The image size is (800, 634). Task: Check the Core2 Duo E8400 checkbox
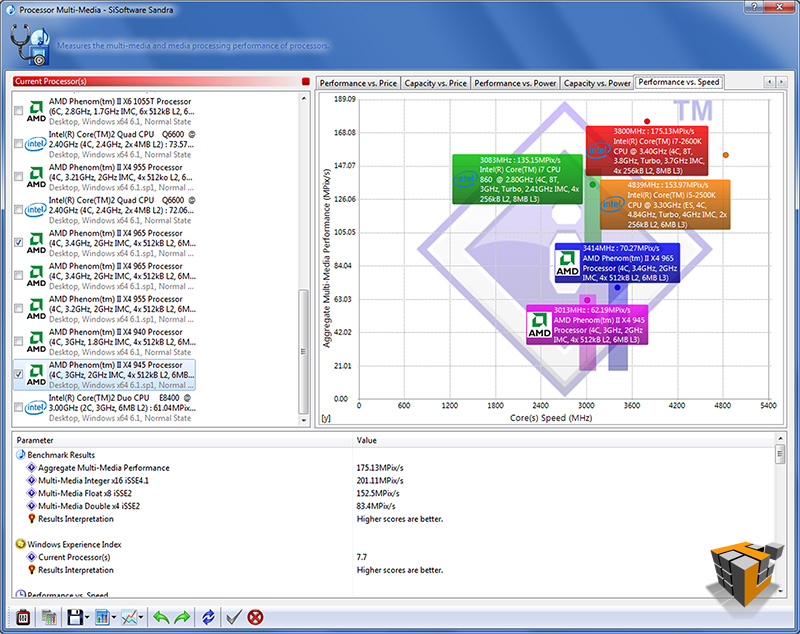pyautogui.click(x=18, y=407)
